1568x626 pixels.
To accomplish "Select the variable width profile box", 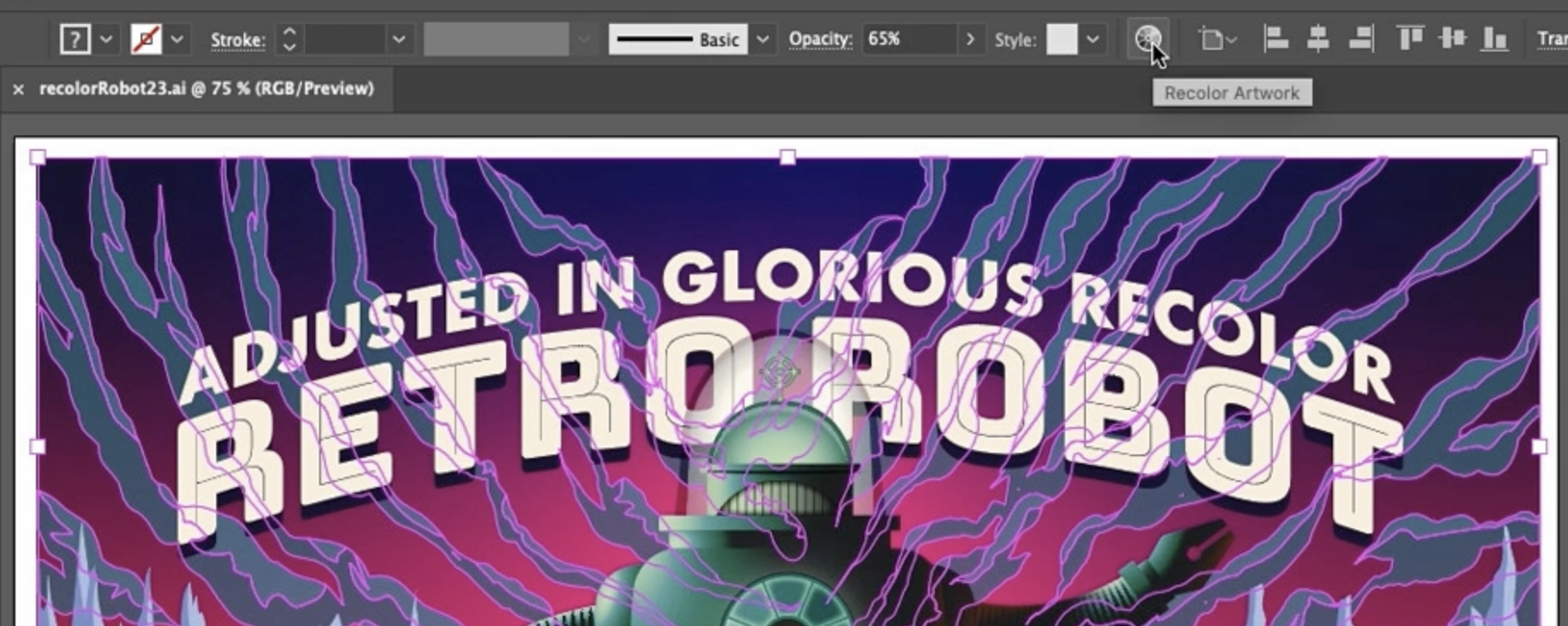I will pyautogui.click(x=497, y=39).
